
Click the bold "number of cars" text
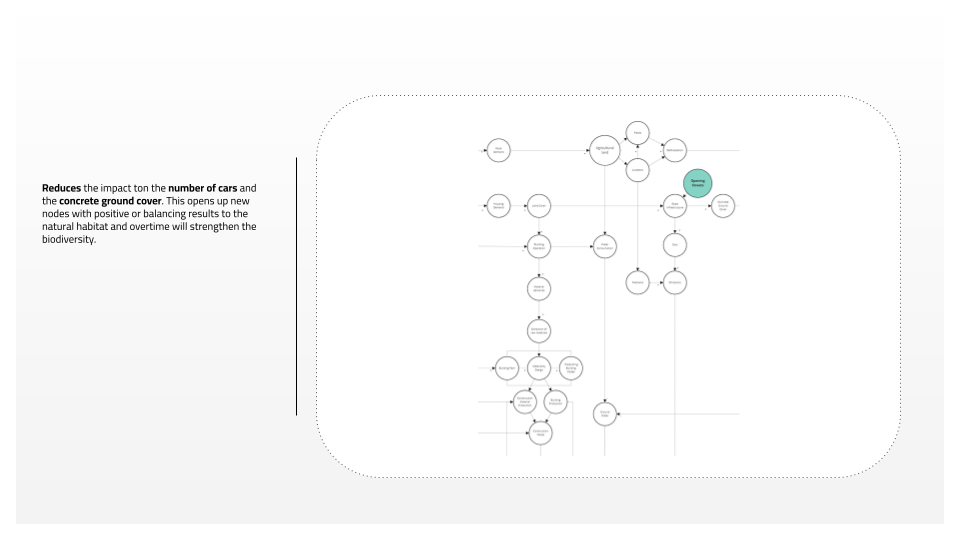pos(204,188)
